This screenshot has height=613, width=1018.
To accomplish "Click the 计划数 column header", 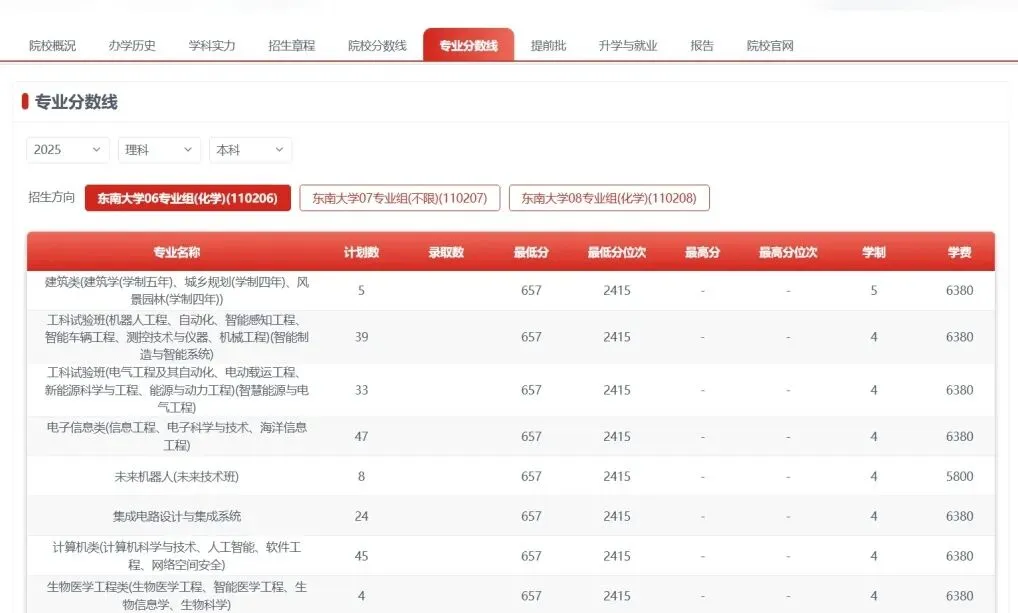I will pos(362,252).
